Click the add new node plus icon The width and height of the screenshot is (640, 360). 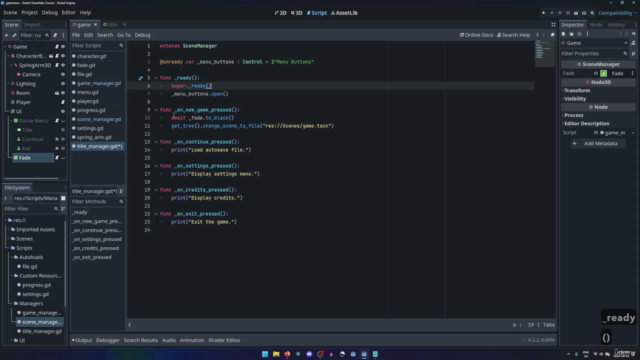point(6,36)
